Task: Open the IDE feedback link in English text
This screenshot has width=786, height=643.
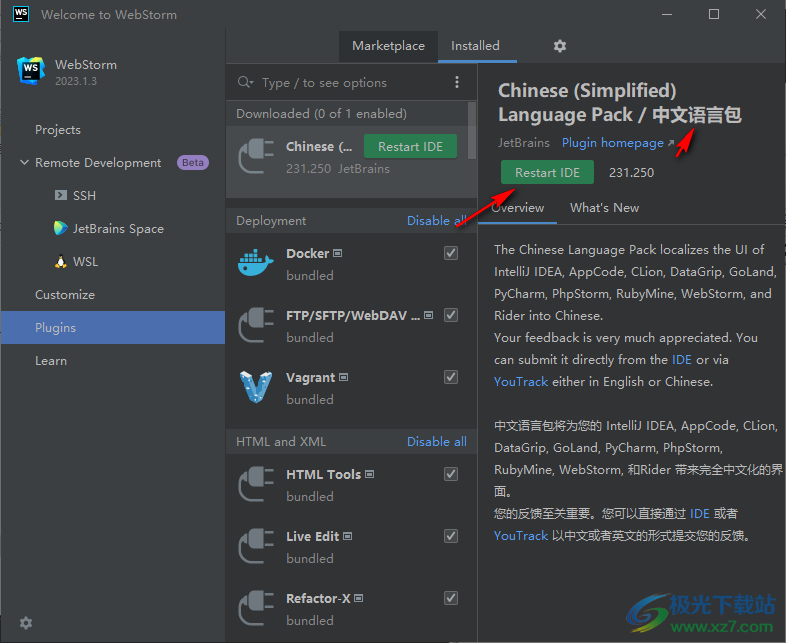Action: click(681, 360)
